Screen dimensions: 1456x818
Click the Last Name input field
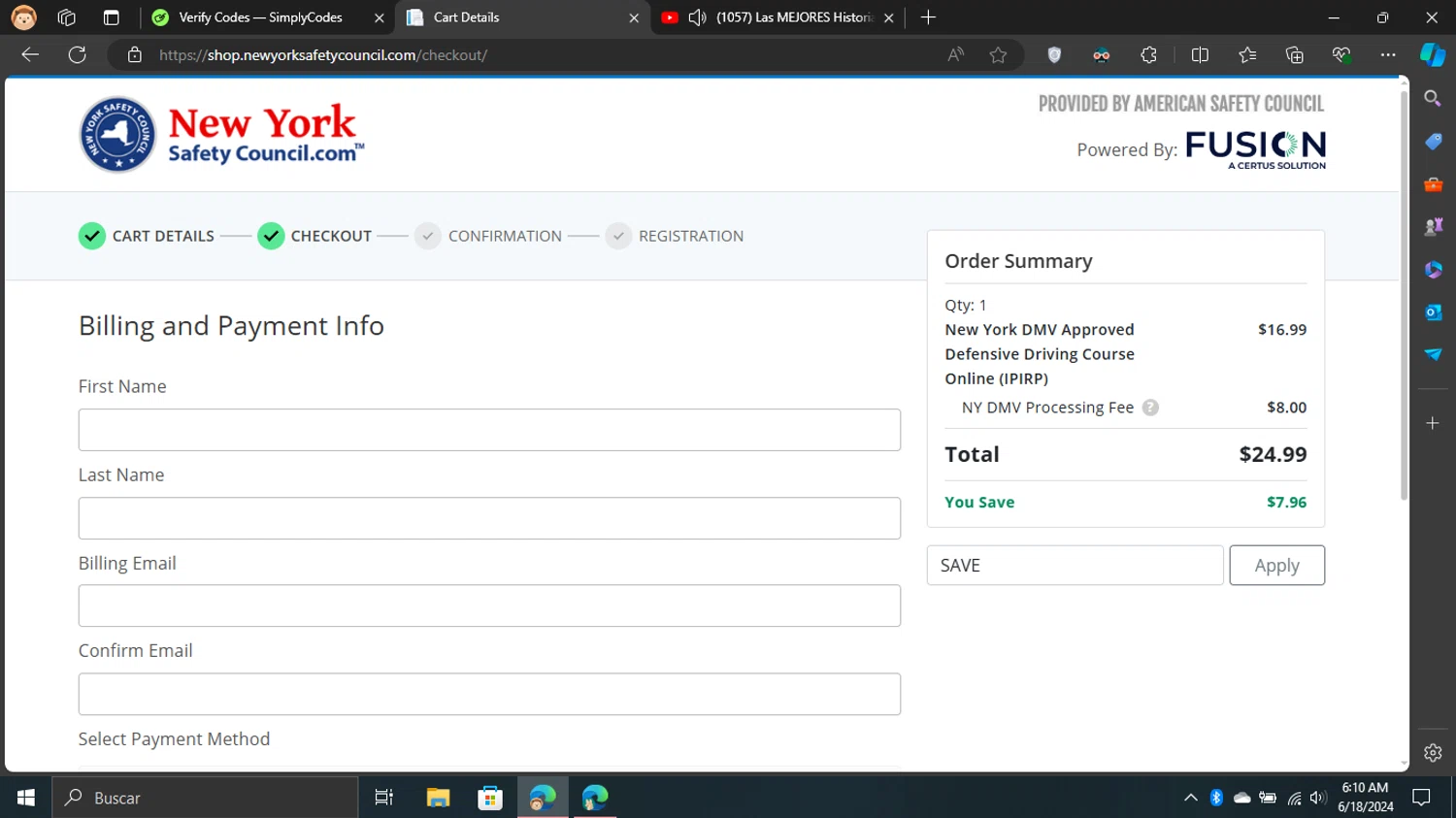[x=489, y=518]
